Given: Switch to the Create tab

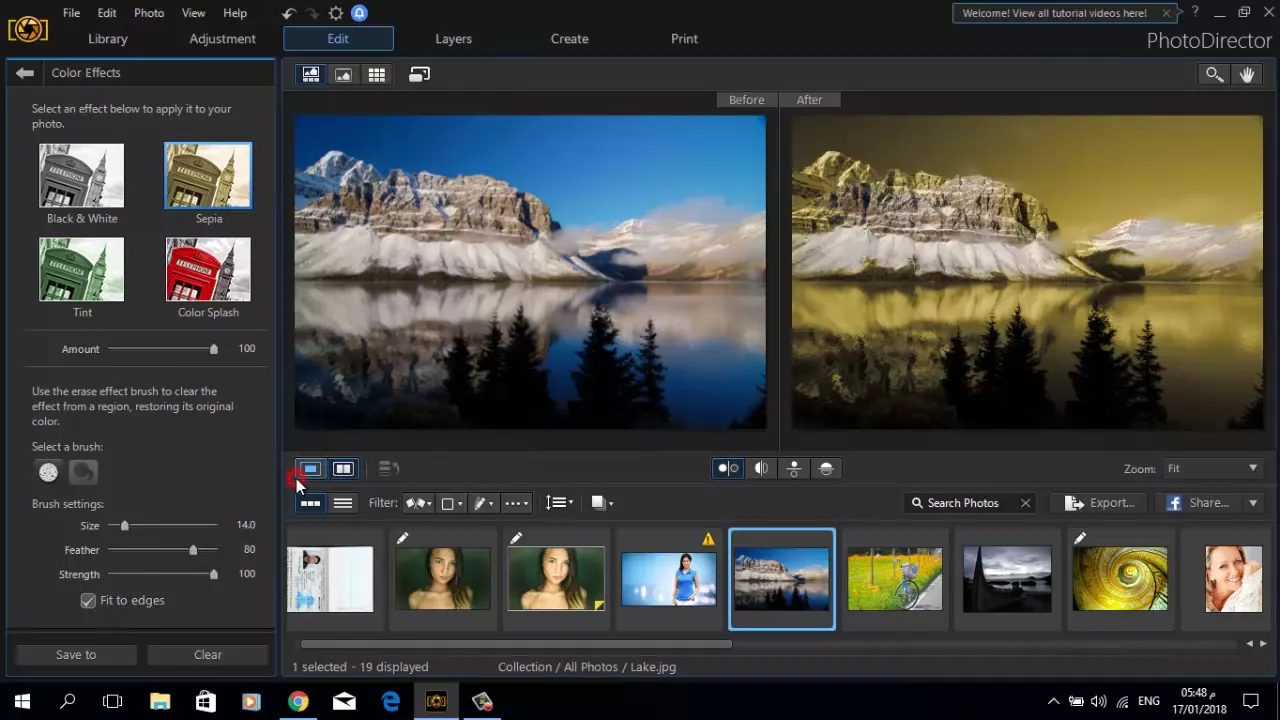Looking at the screenshot, I should 569,39.
